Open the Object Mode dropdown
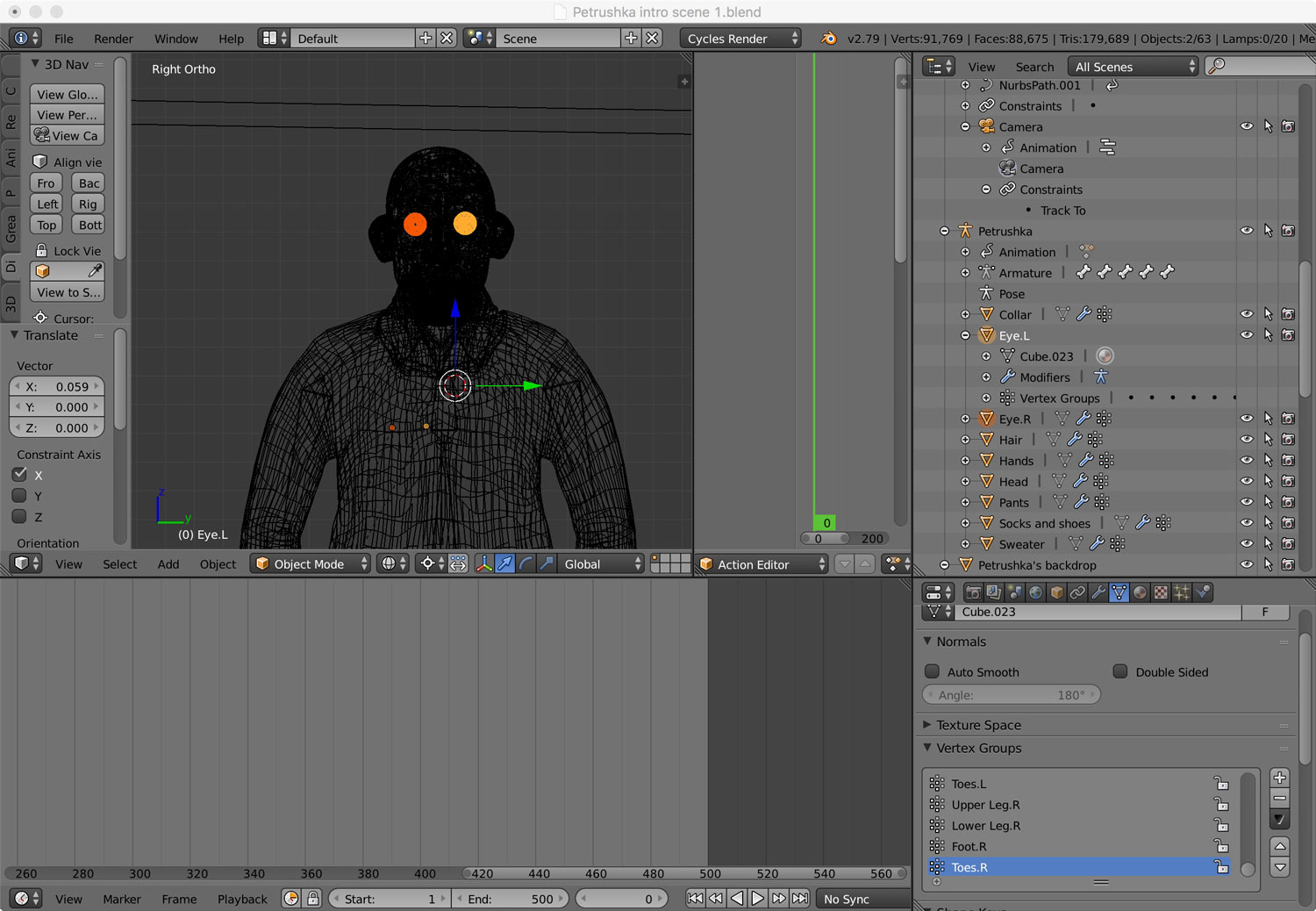This screenshot has width=1316, height=911. (x=311, y=564)
